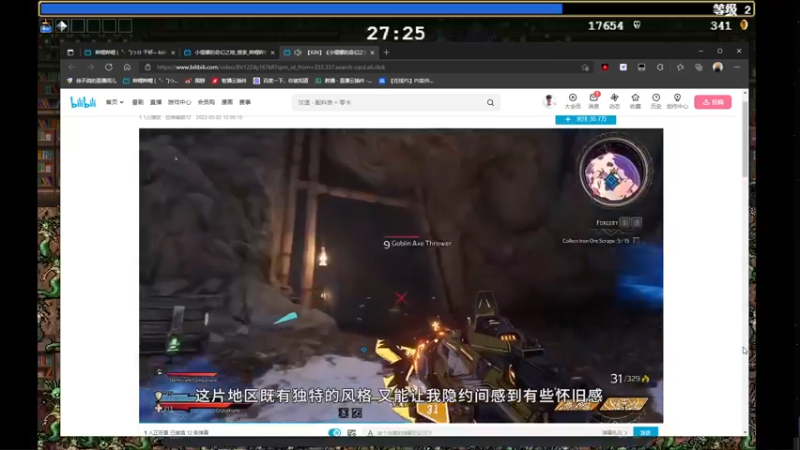
Task: Open the browser tab actions menu icon
Action: pos(70,52)
